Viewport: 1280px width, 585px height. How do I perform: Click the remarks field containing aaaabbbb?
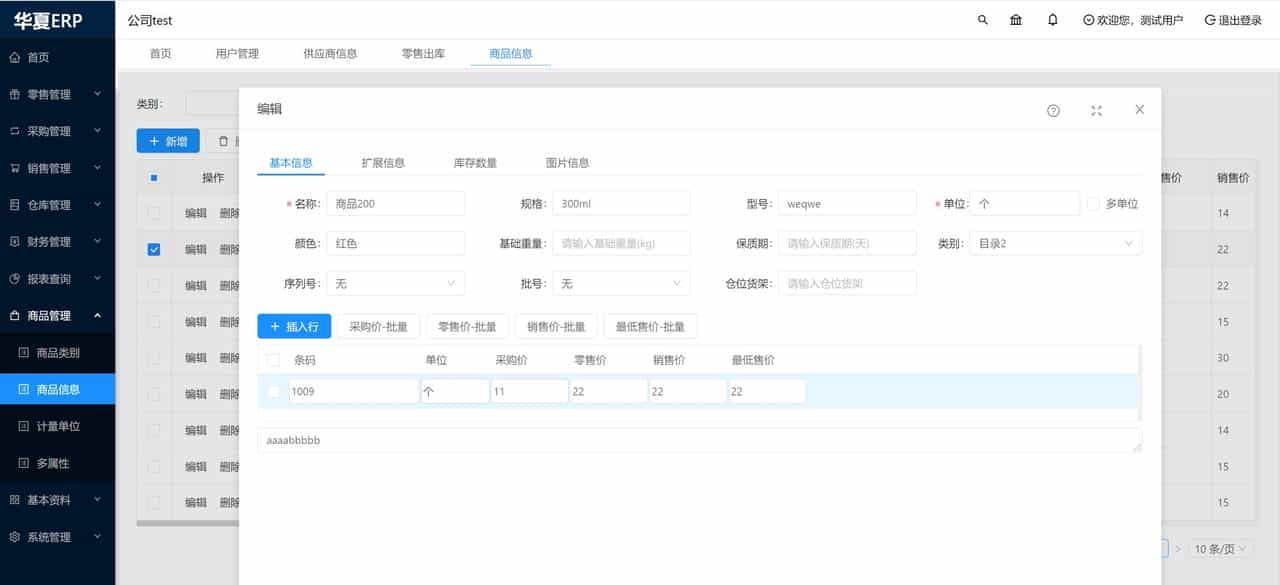700,440
